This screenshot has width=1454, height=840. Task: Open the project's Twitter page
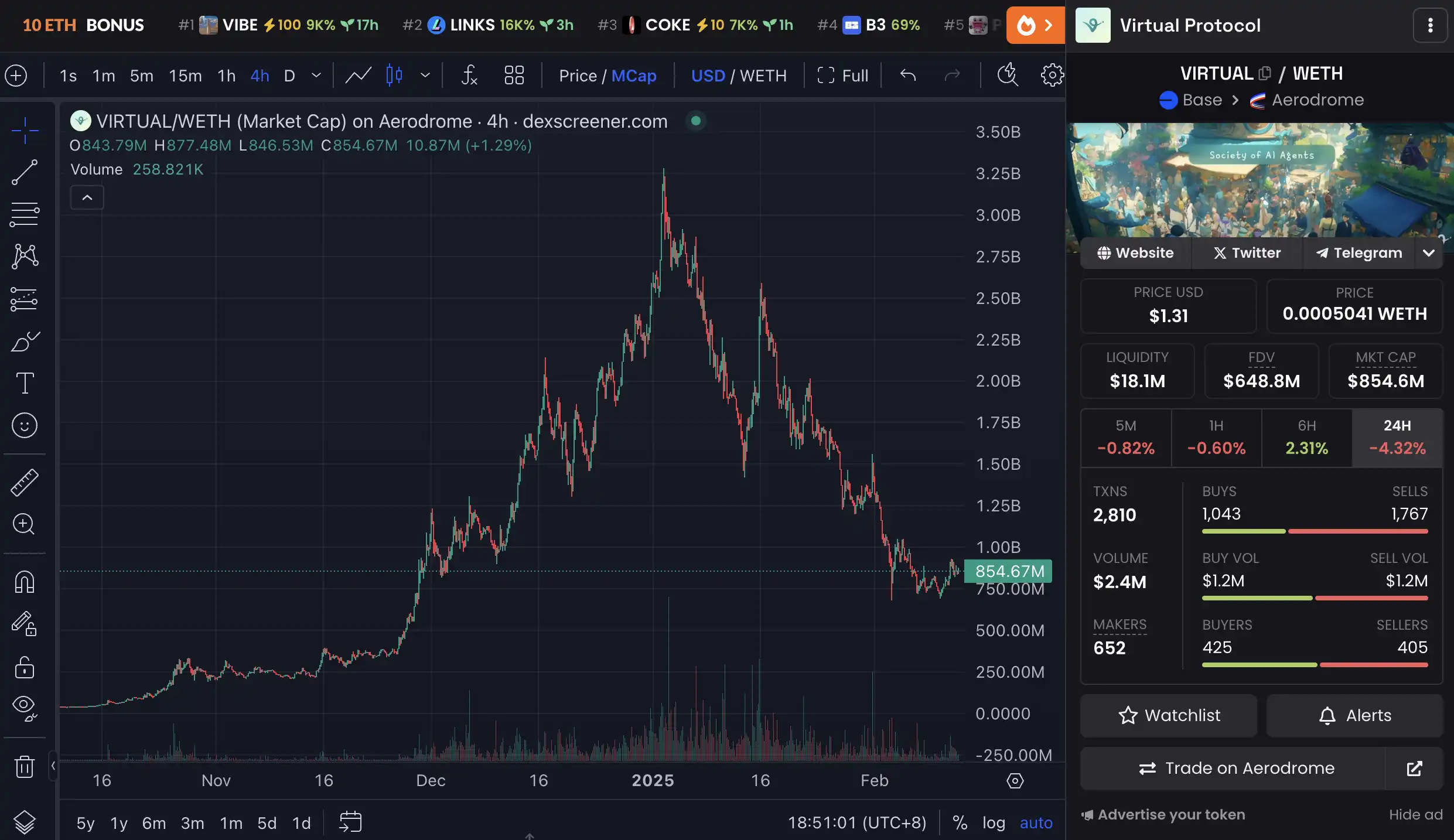click(1247, 252)
